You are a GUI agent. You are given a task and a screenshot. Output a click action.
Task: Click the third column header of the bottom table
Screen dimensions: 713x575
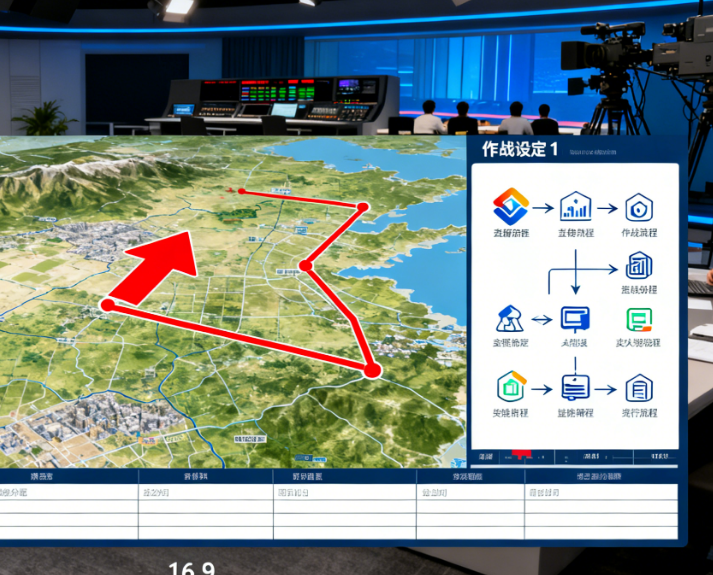click(345, 476)
